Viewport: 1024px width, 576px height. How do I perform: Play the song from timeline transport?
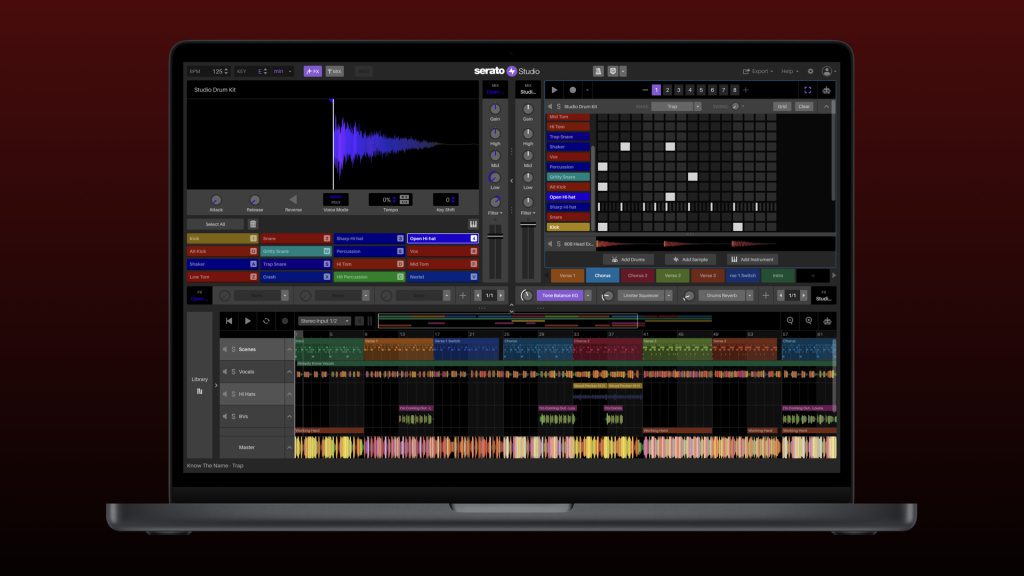[248, 321]
